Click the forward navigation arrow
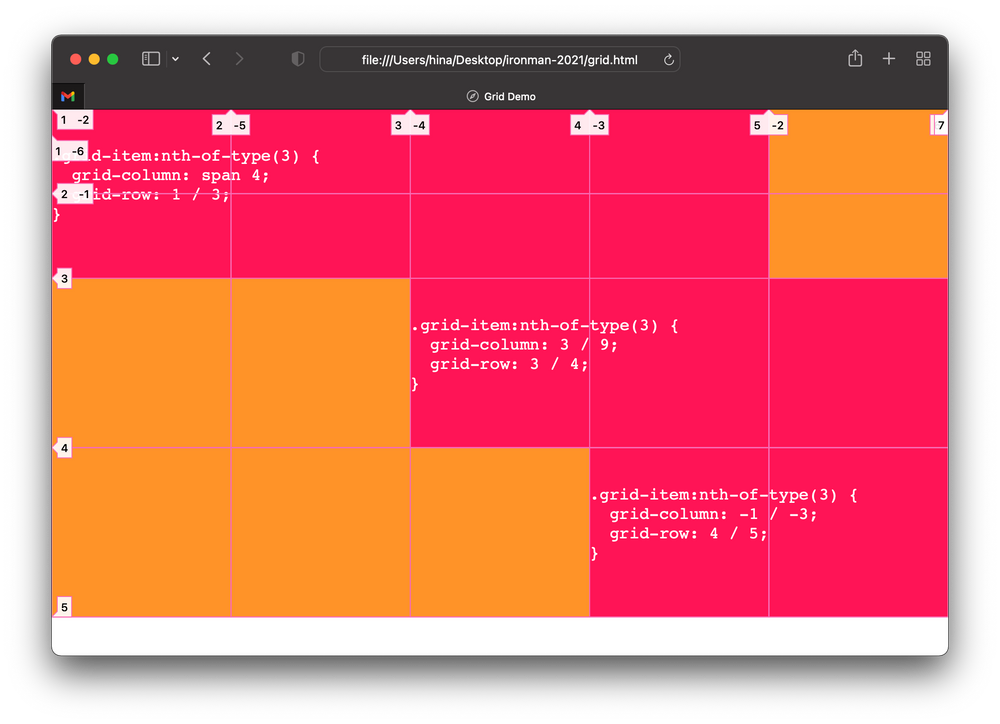This screenshot has height=724, width=1000. click(239, 58)
